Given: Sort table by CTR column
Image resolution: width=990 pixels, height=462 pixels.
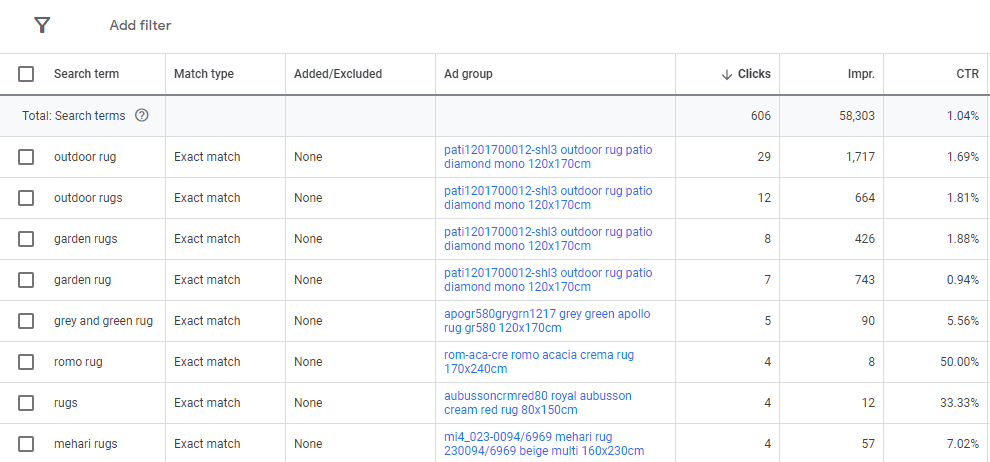Looking at the screenshot, I should click(966, 74).
